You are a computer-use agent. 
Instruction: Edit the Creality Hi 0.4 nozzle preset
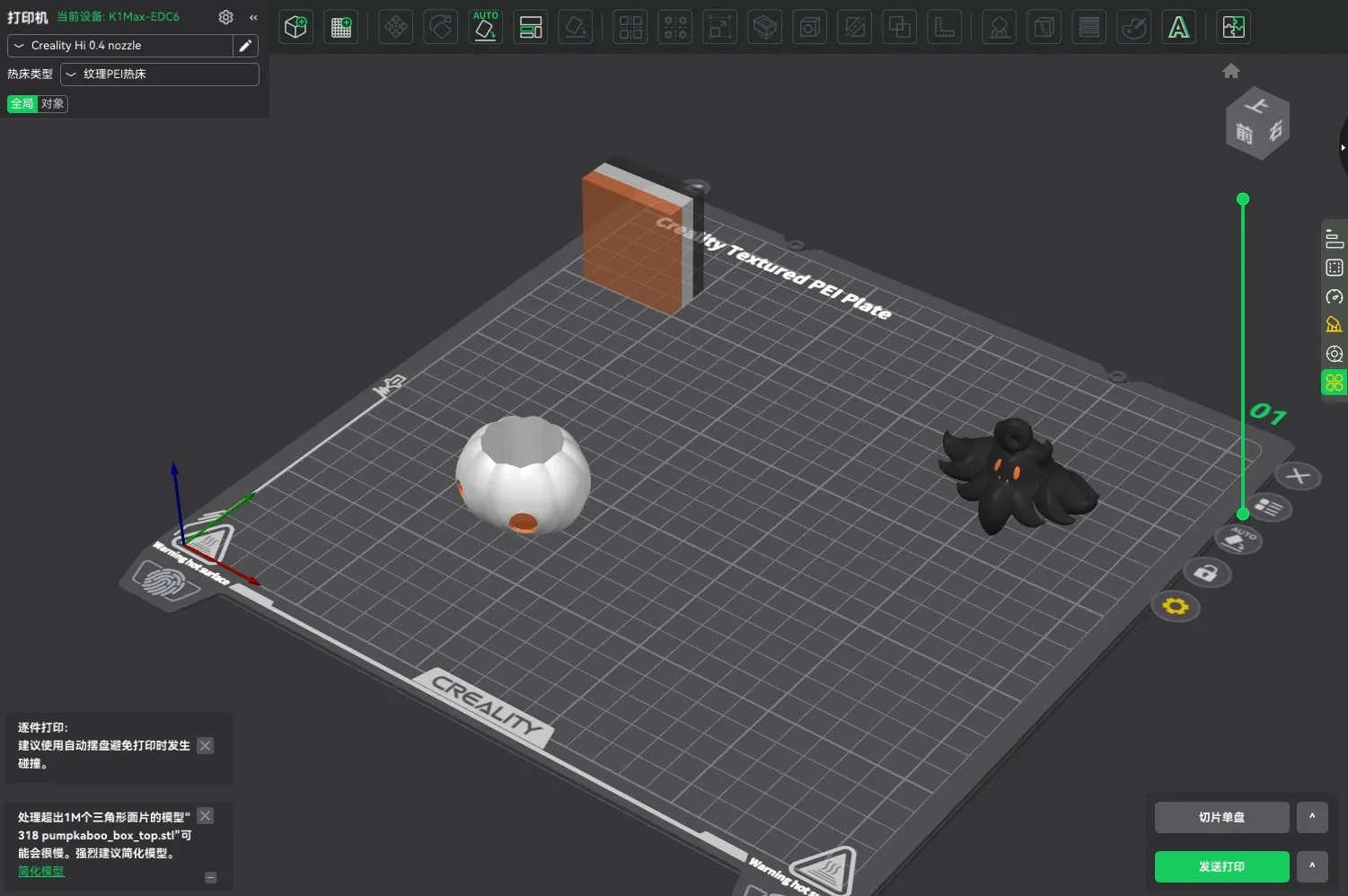point(245,46)
